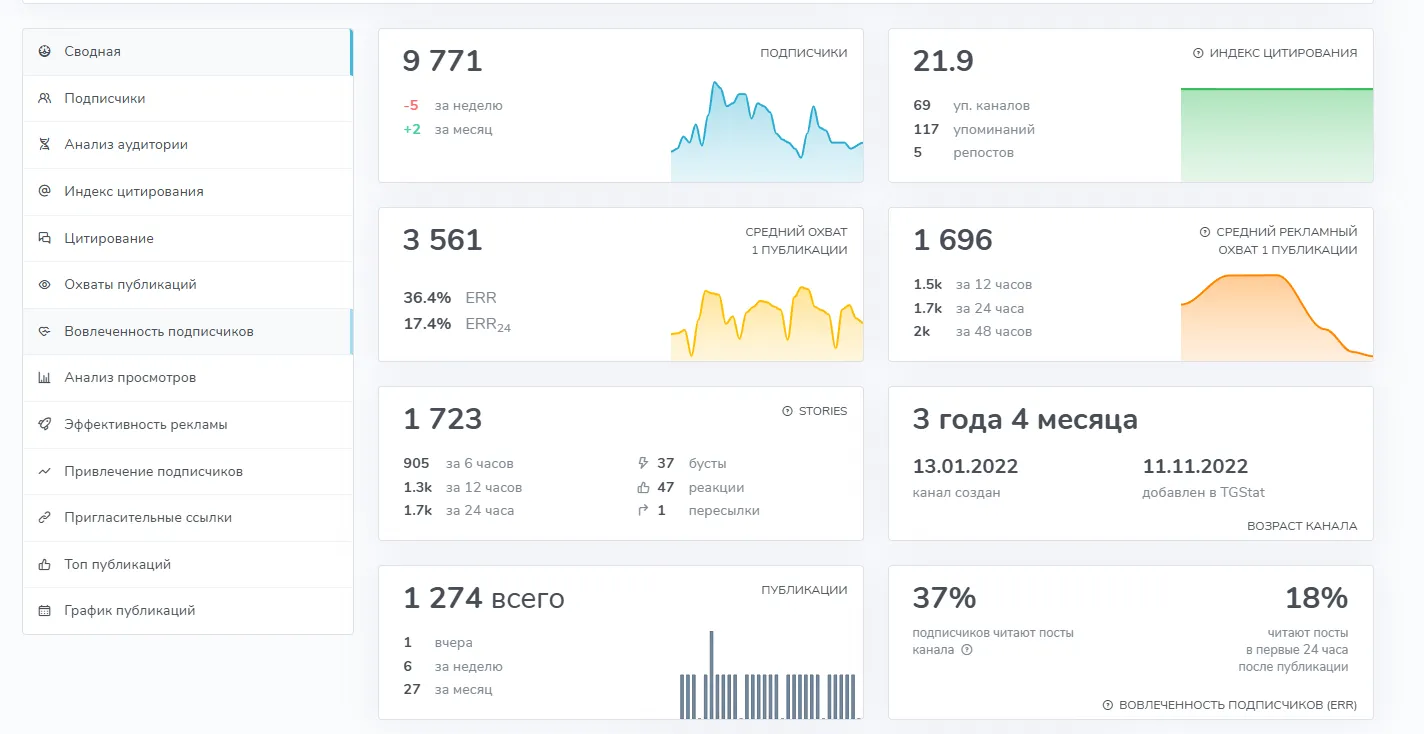This screenshot has height=734, width=1424.
Task: Click the gray publications bar chart
Action: (x=767, y=674)
